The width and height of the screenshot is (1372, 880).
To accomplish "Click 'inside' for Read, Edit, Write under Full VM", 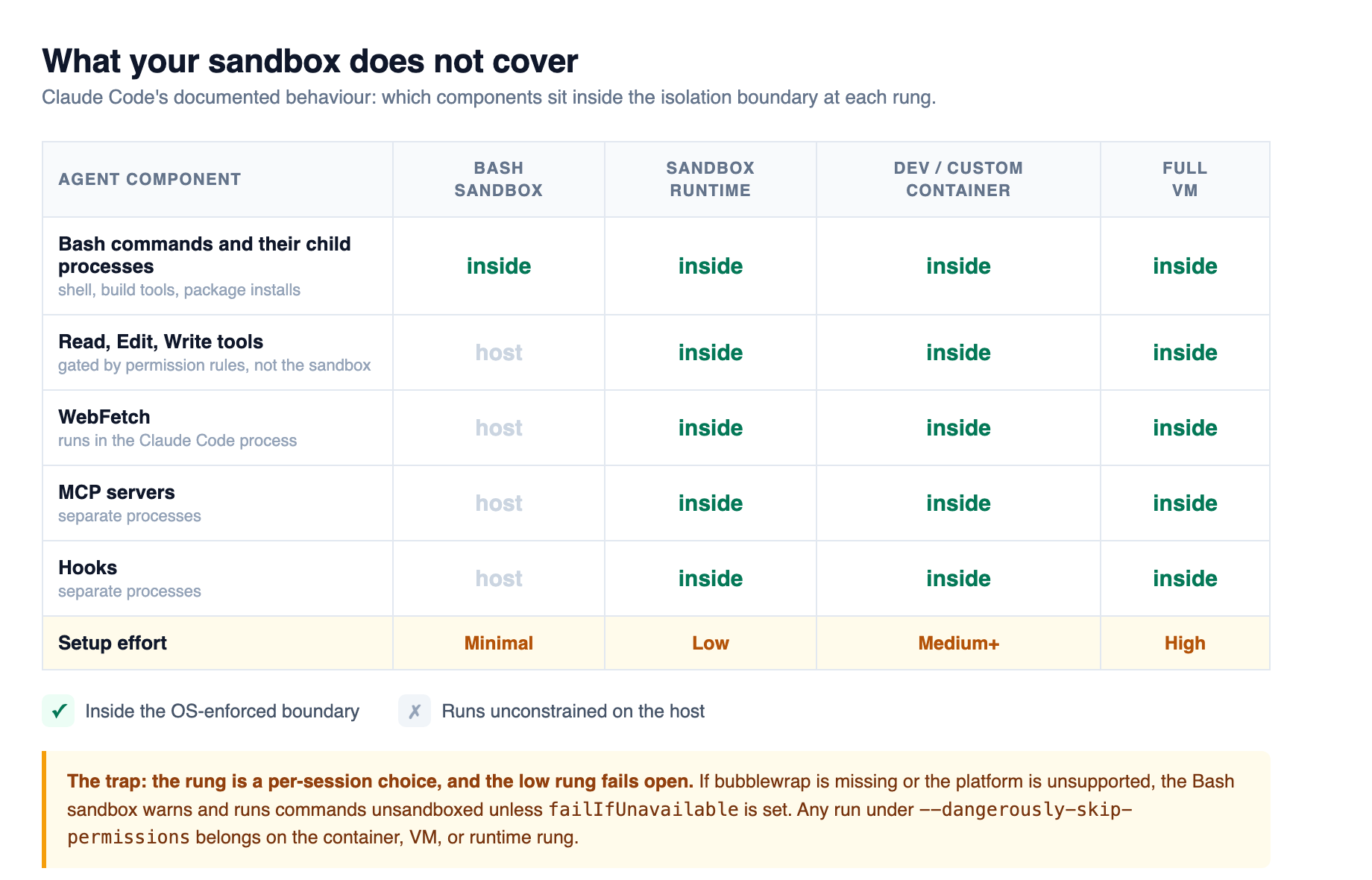I will click(x=1185, y=353).
